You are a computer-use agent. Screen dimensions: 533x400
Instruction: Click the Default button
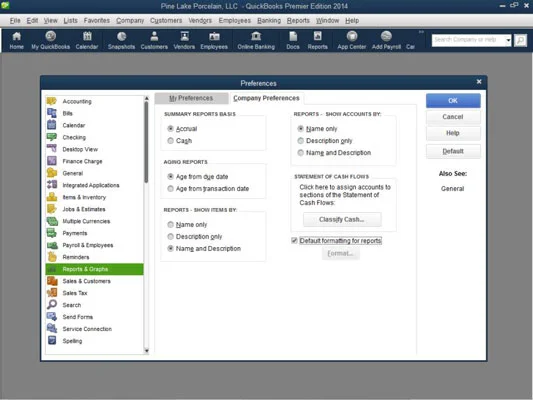453,151
